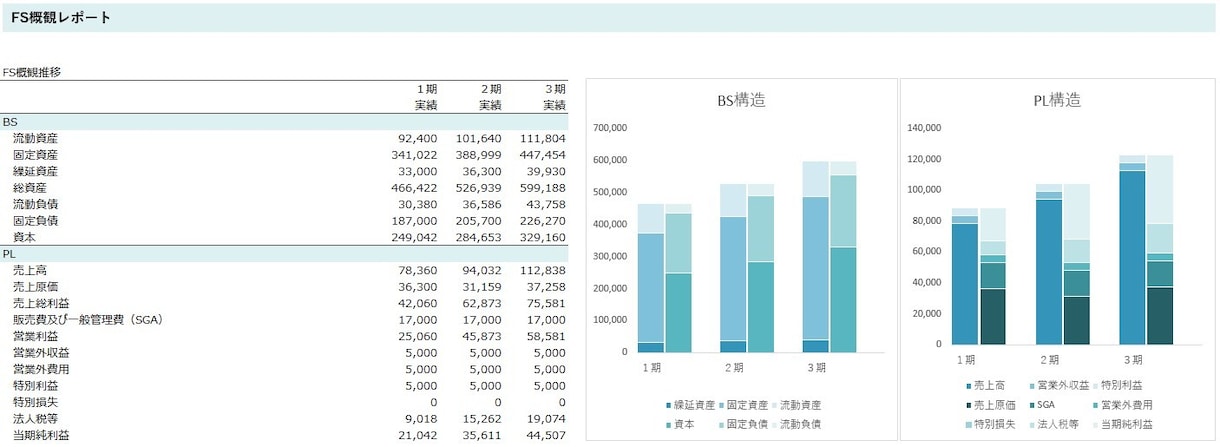
Task: Select the PL section header row
Action: pos(284,254)
